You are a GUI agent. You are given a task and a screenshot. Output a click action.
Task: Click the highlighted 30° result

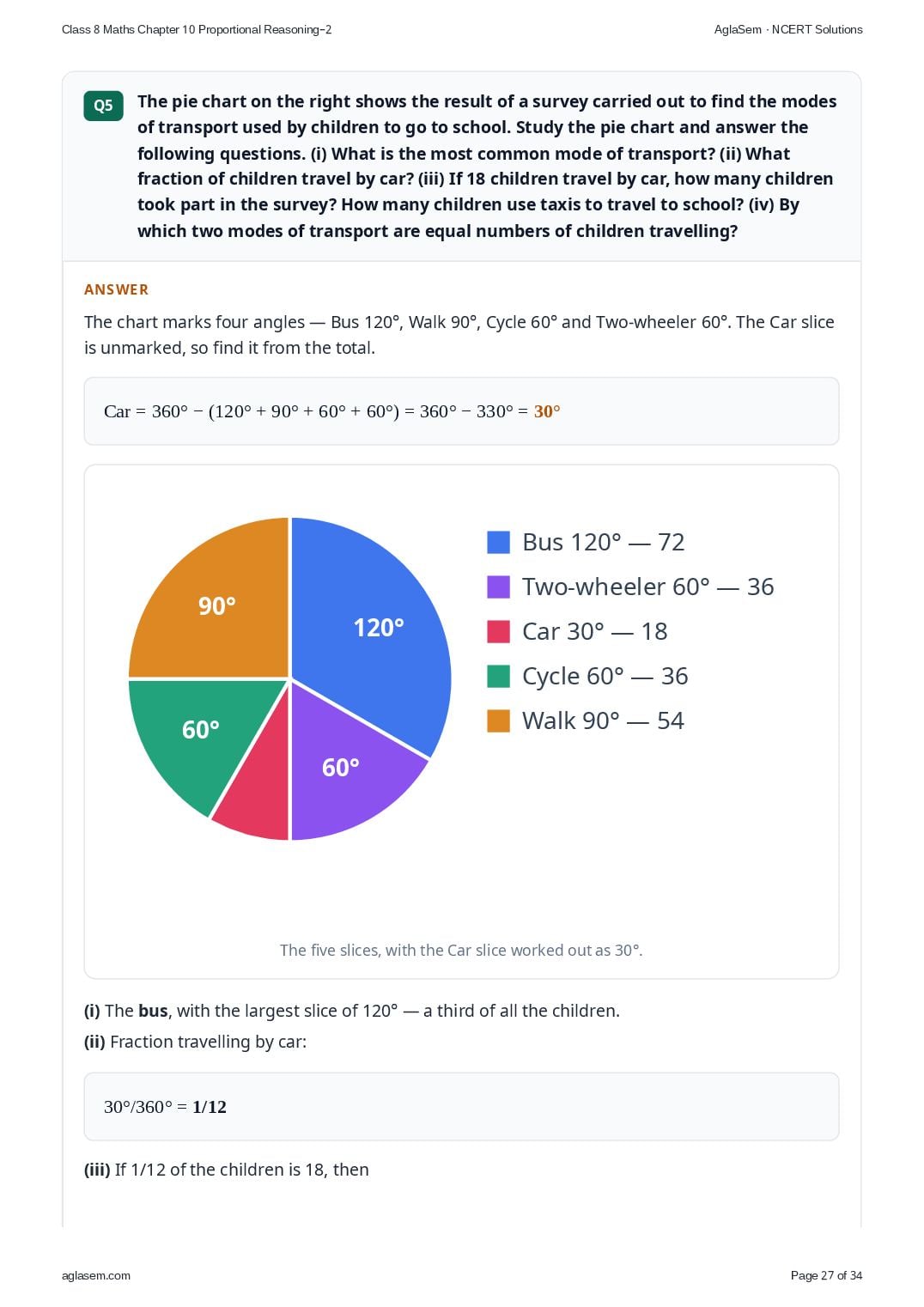pyautogui.click(x=547, y=411)
